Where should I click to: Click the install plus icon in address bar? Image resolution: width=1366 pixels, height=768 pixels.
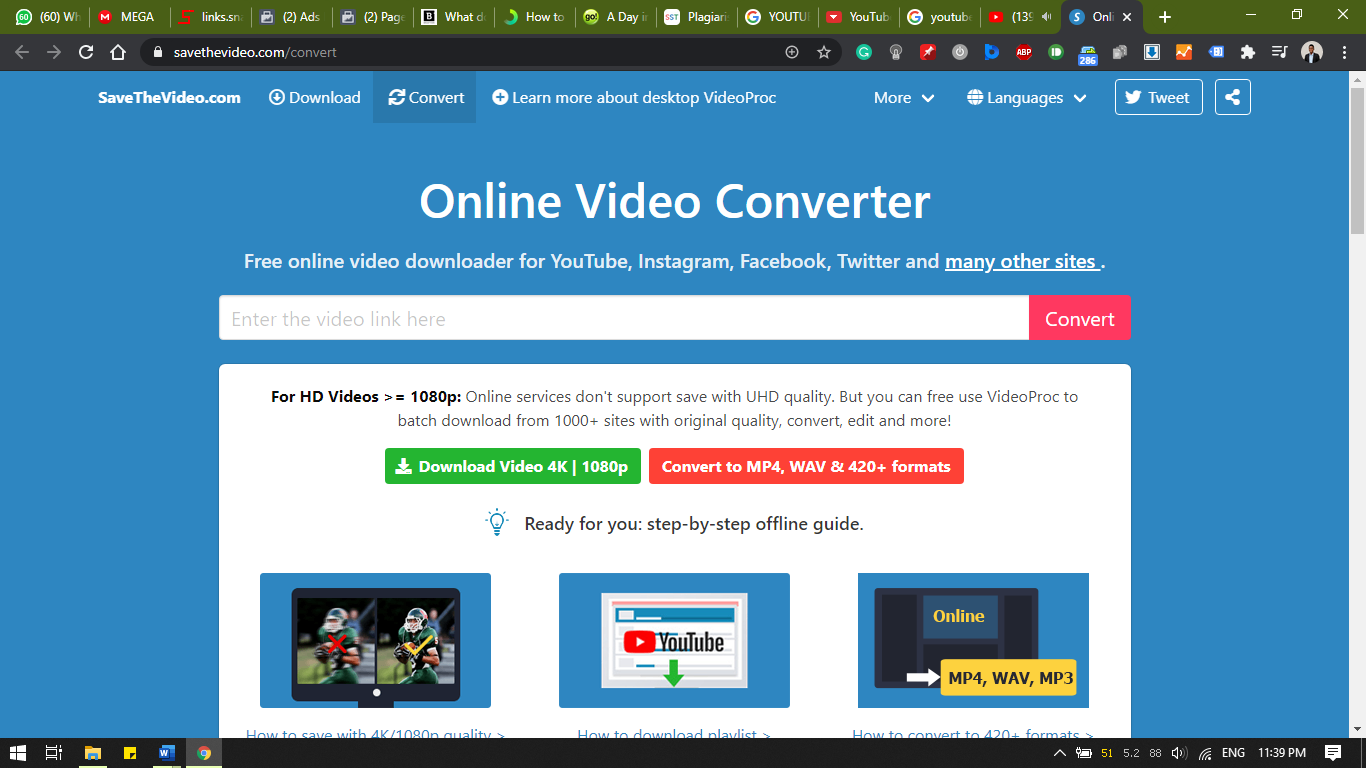point(792,52)
